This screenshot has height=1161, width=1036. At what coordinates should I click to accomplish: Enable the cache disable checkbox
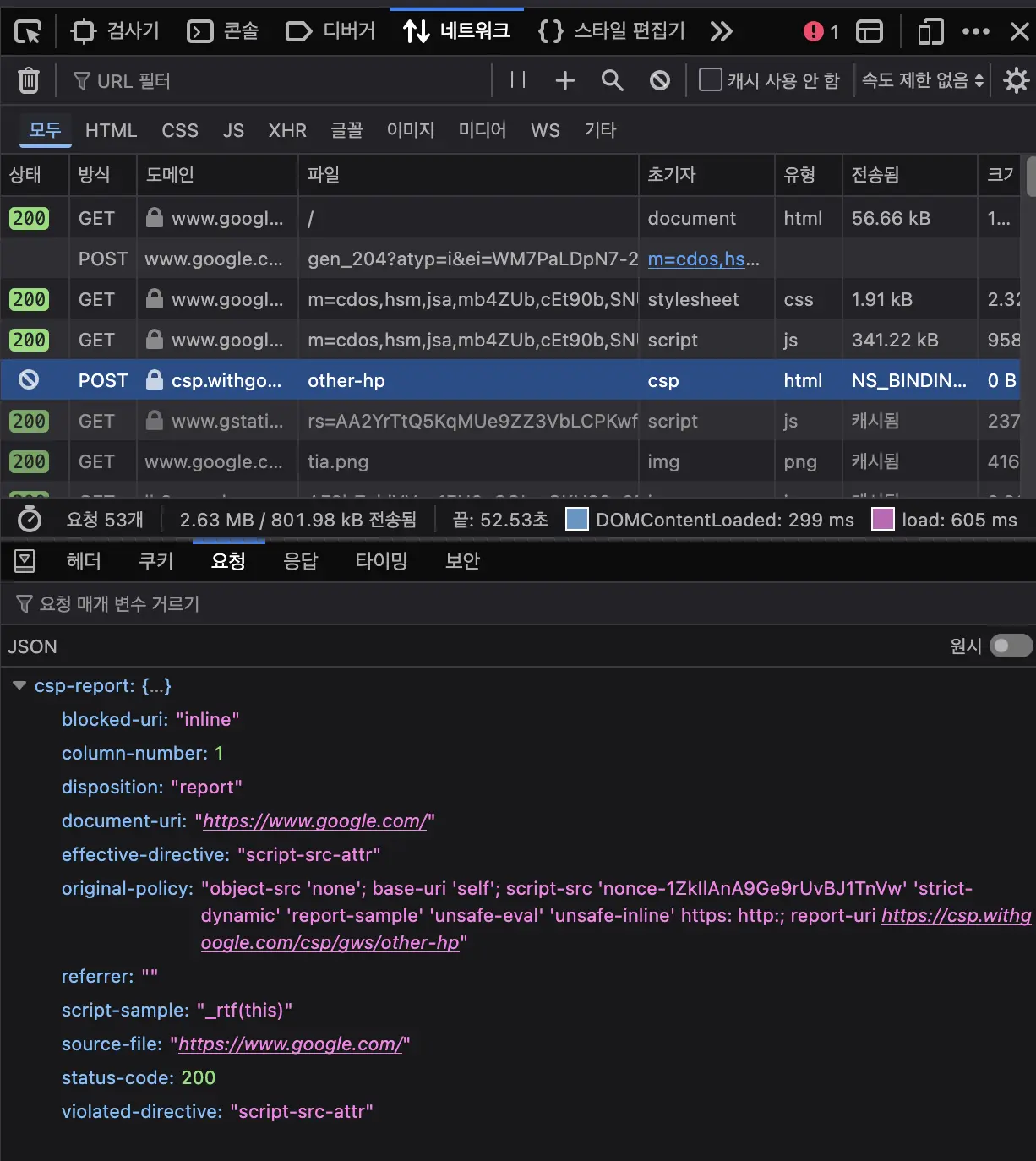pos(711,80)
